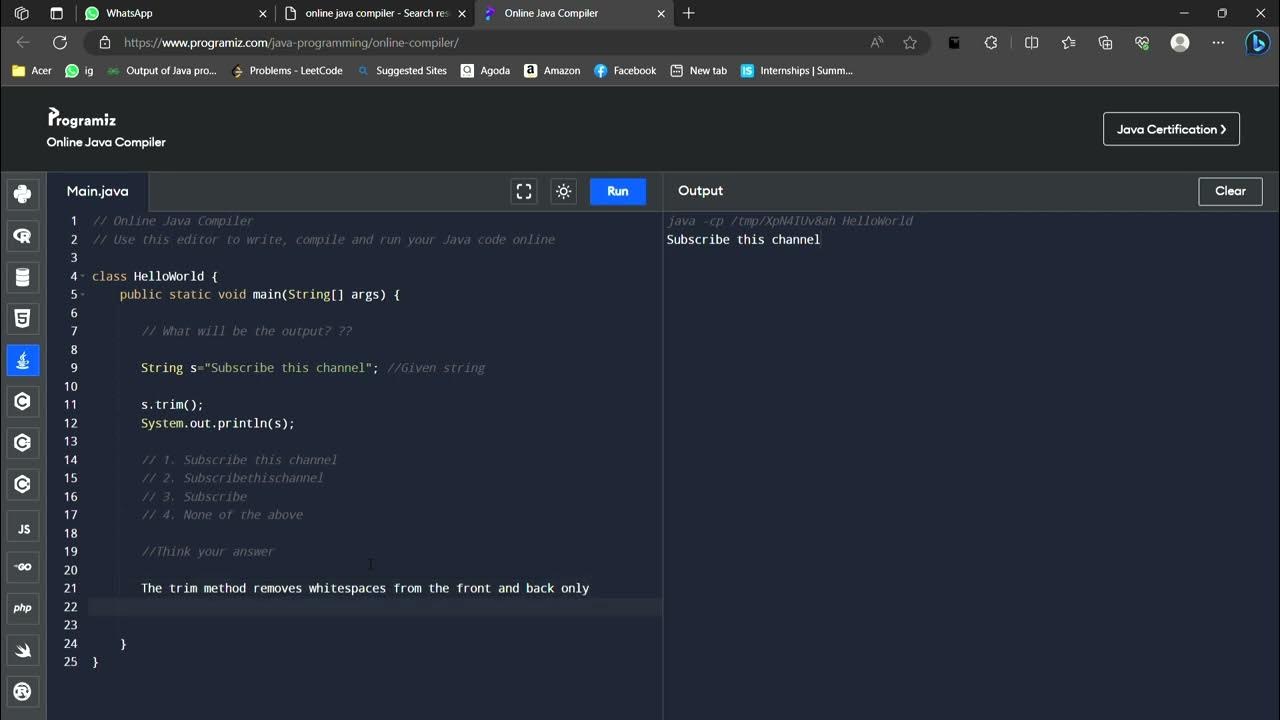The height and width of the screenshot is (720, 1280).
Task: Open the Bing Copilot sidebar button
Action: pos(1257,43)
